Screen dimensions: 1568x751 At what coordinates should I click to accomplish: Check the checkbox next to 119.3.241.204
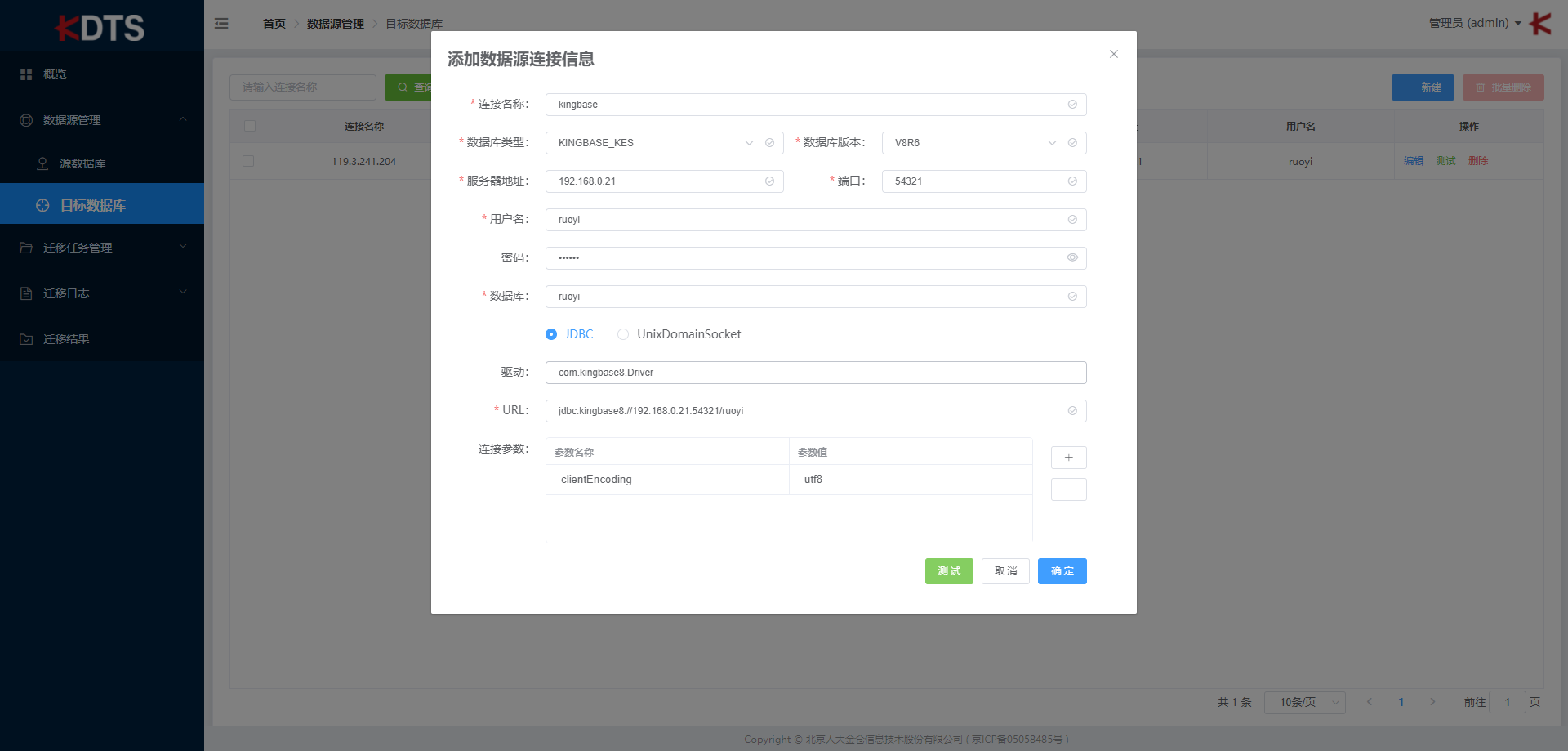tap(250, 161)
